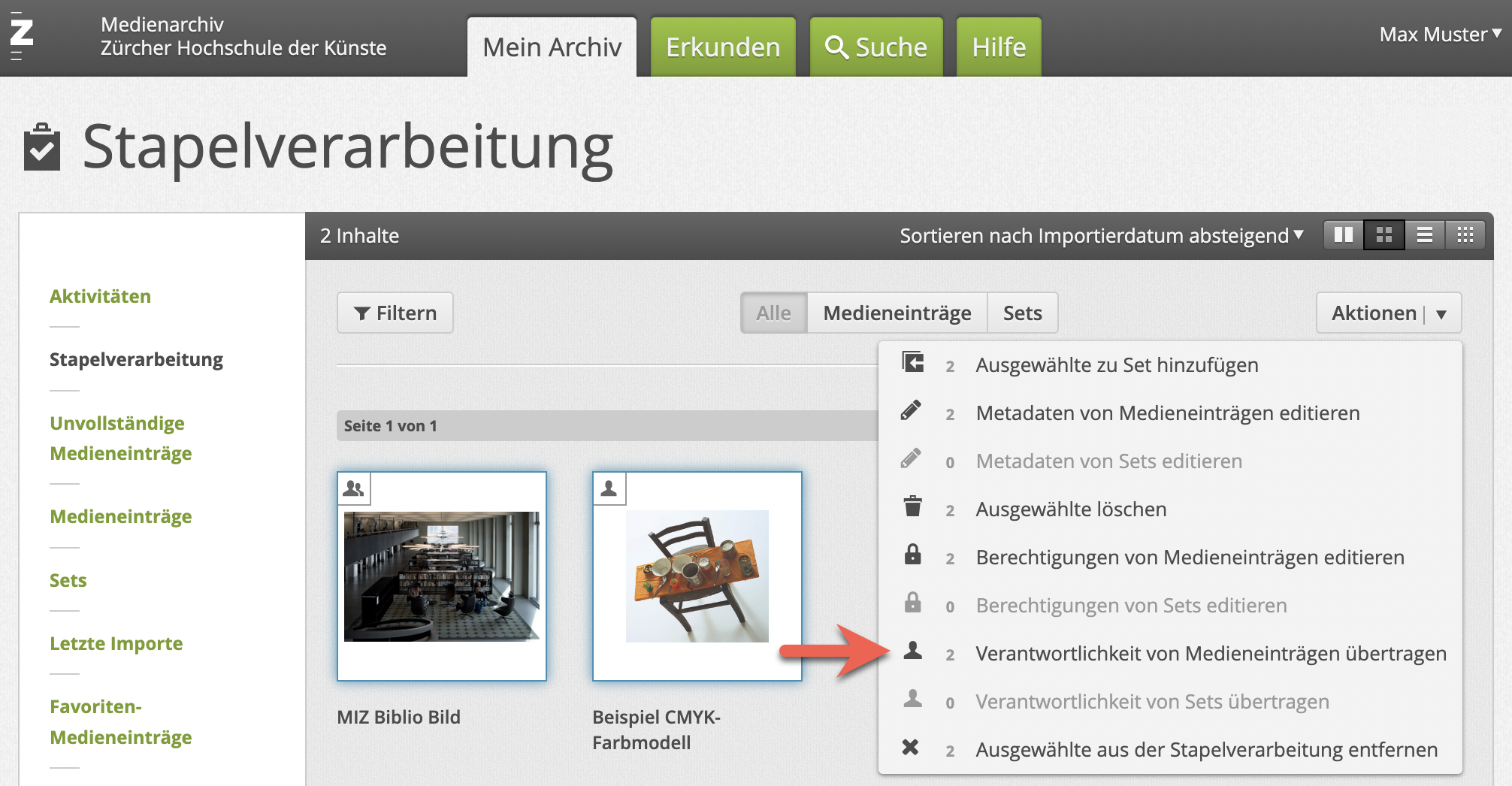Switch to list view icon
The width and height of the screenshot is (1512, 786).
point(1424,235)
